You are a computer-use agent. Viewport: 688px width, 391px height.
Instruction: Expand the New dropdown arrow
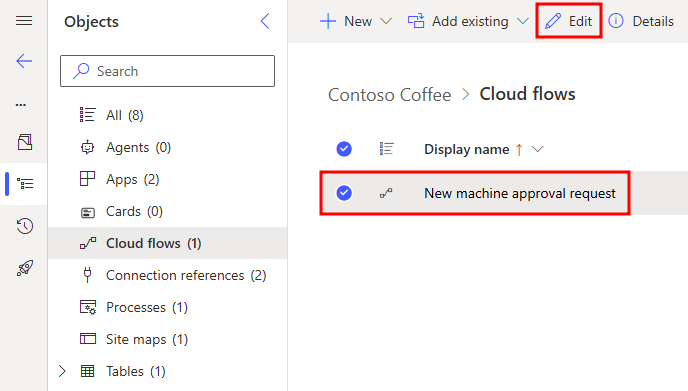[x=386, y=21]
